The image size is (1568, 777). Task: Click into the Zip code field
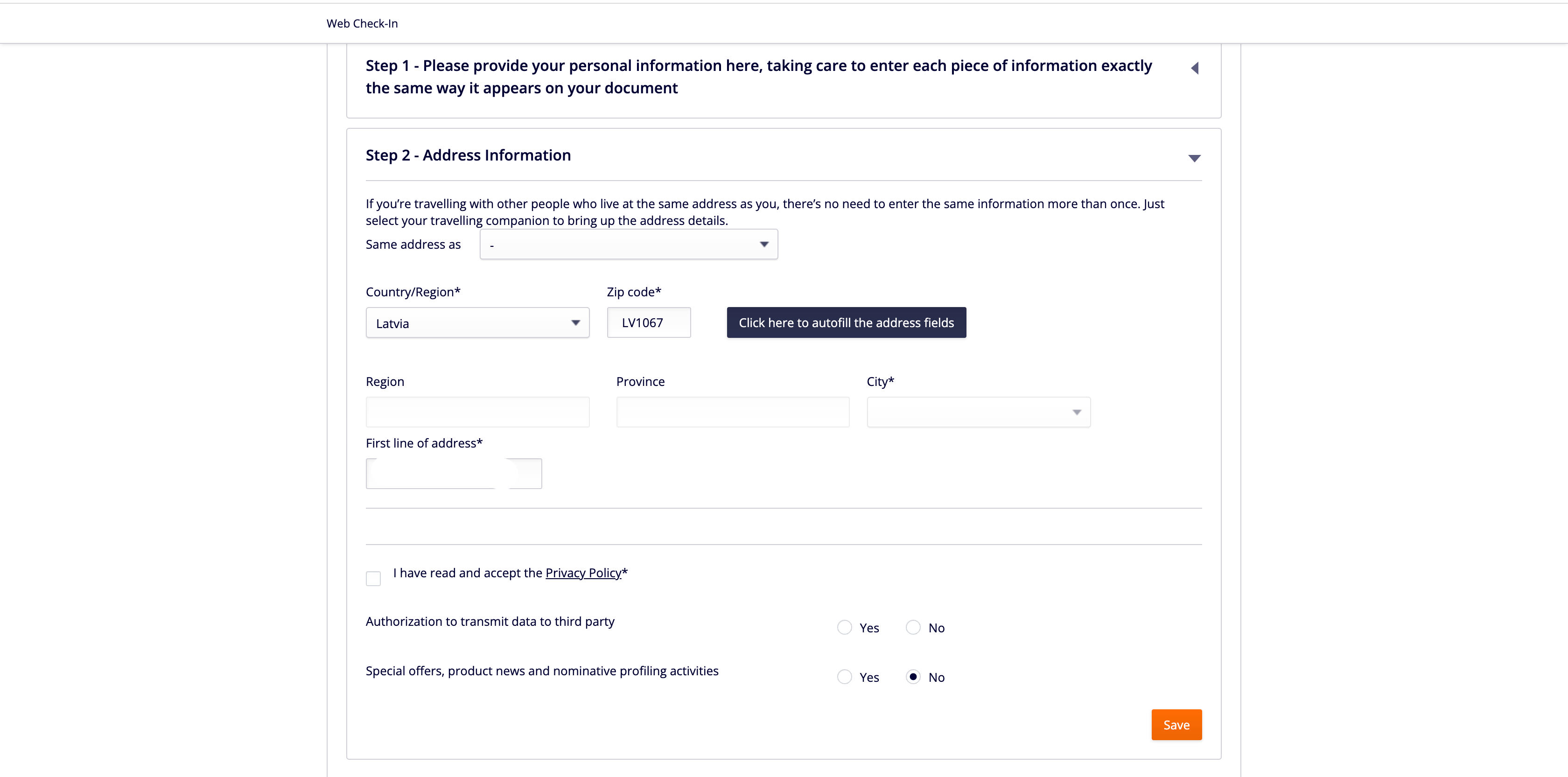click(648, 322)
